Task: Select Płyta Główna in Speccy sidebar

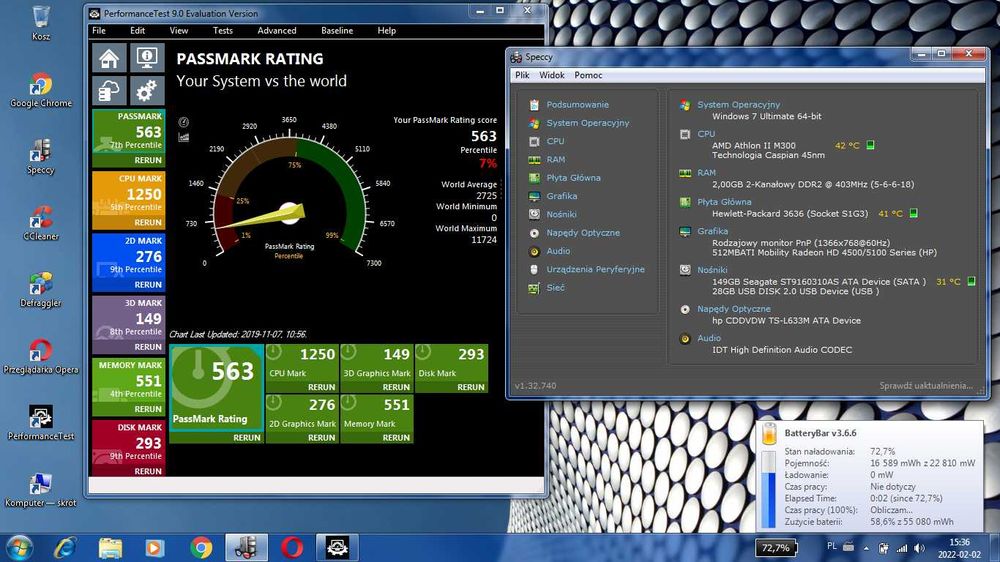Action: (x=573, y=178)
